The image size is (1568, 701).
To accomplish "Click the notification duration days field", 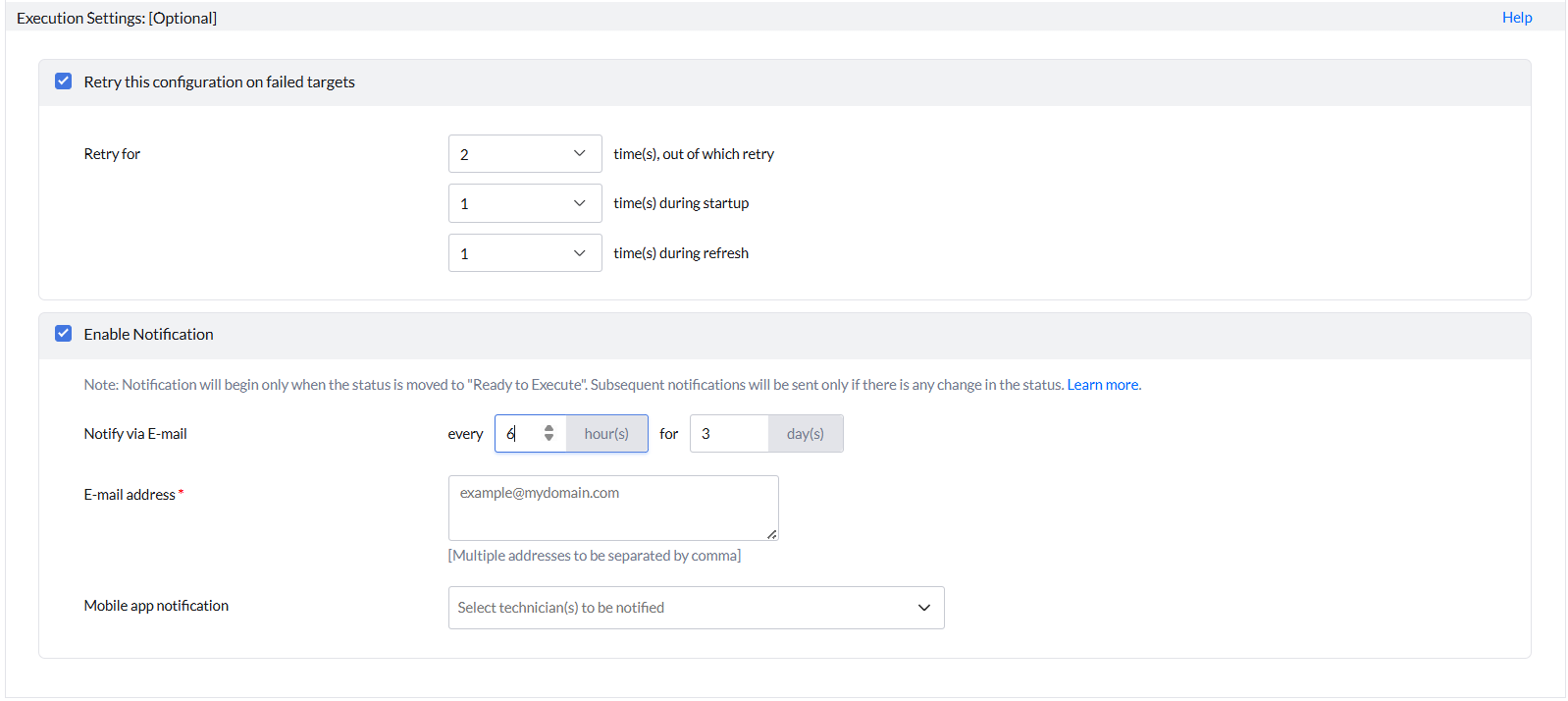I will click(729, 434).
